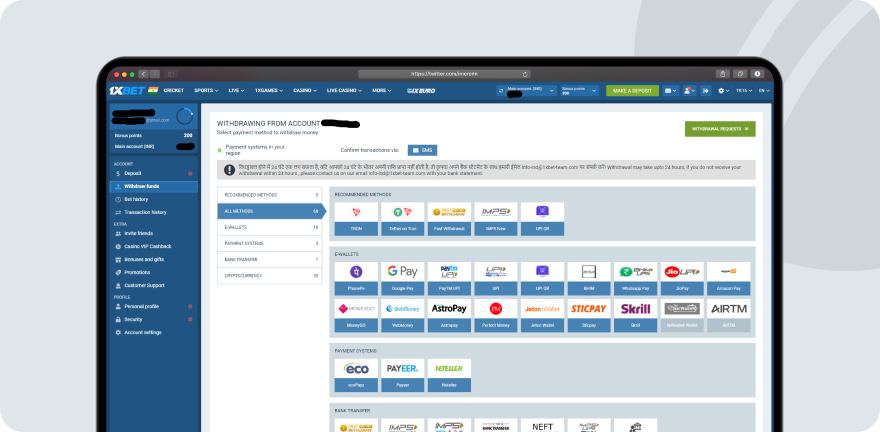This screenshot has height=432, width=880.
Task: Select UPI QR under Recommended Methods
Action: 542,219
